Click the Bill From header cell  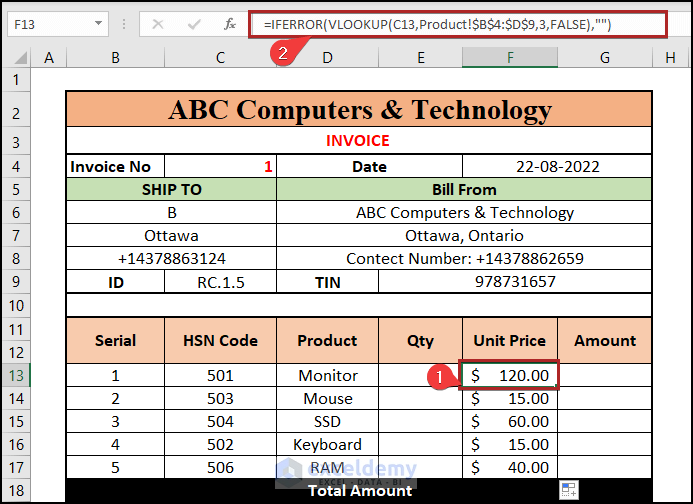tap(464, 190)
